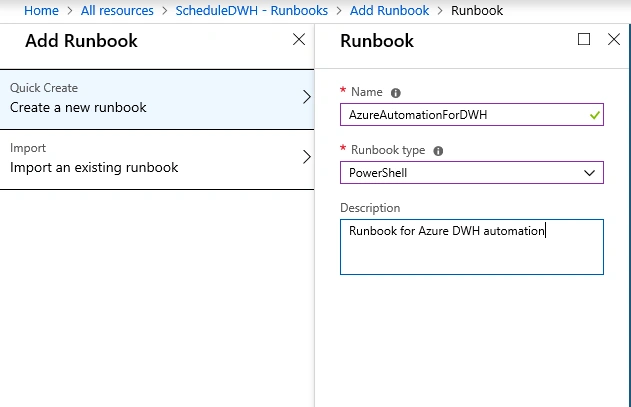Click the Runbook type label
The height and width of the screenshot is (407, 631).
(x=388, y=150)
